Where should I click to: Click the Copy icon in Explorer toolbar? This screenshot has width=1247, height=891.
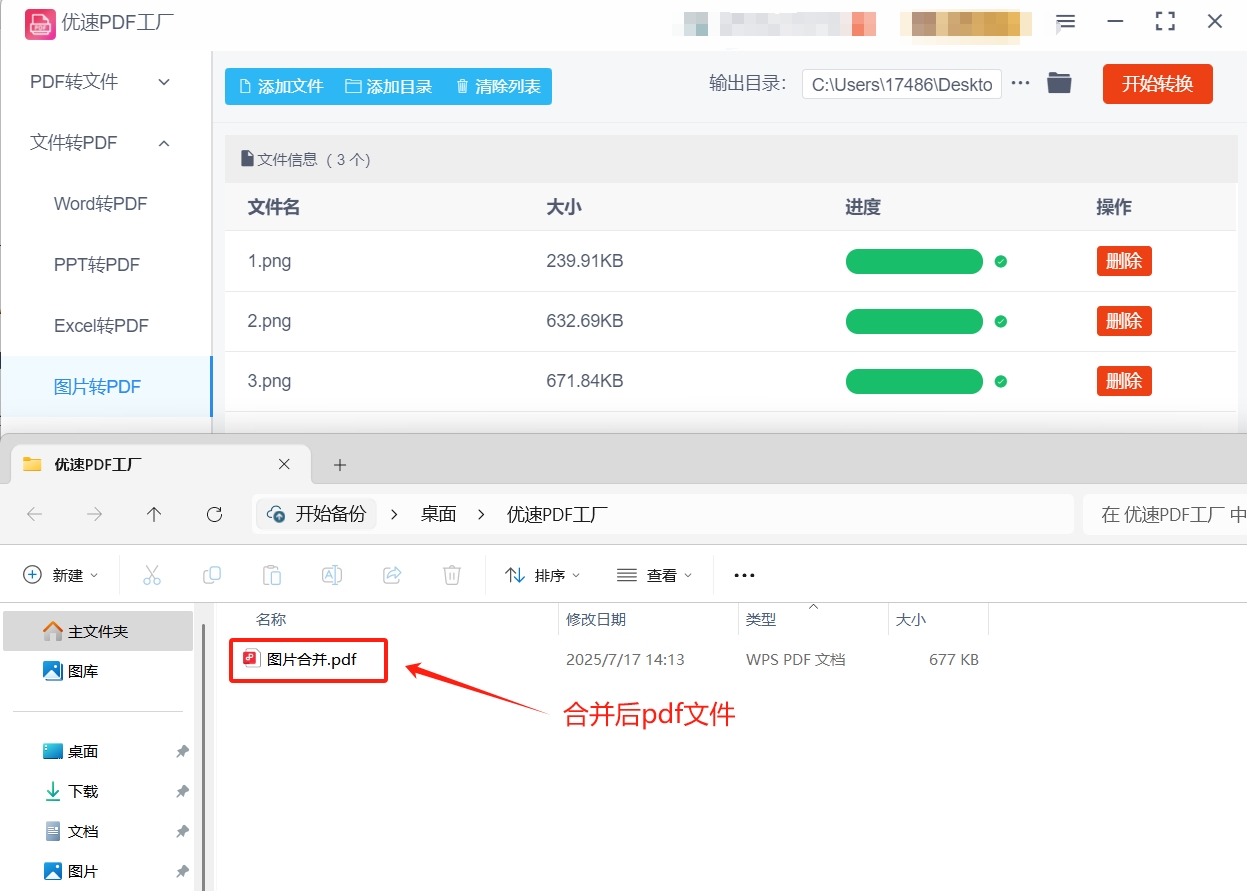click(211, 574)
